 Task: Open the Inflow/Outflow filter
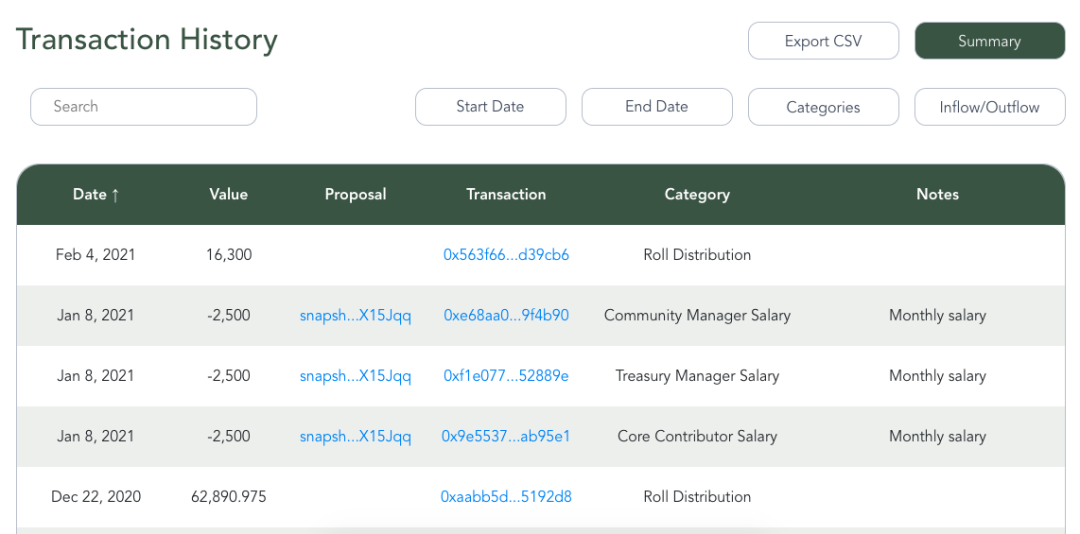point(989,107)
